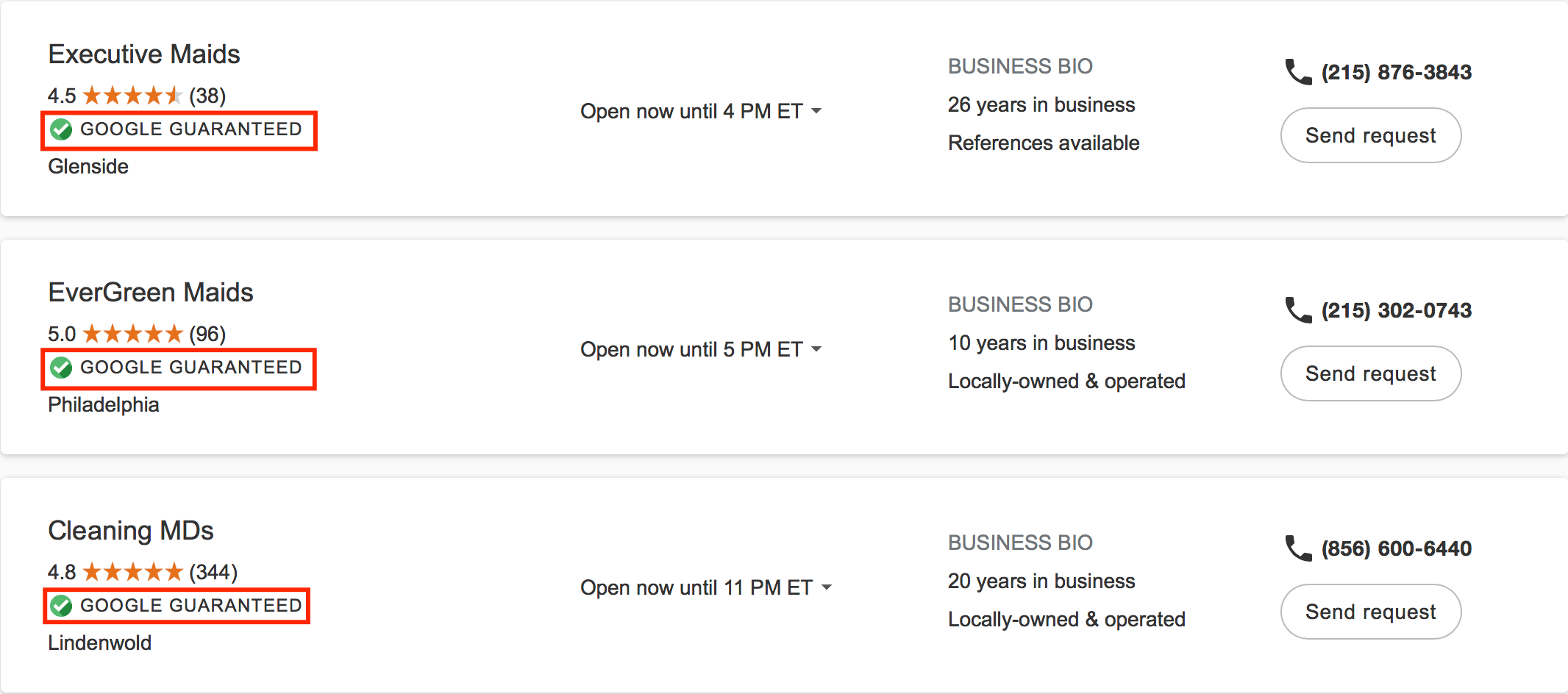Send request to EverGreen Maids
Screen dimensions: 1568x694
coord(1371,373)
